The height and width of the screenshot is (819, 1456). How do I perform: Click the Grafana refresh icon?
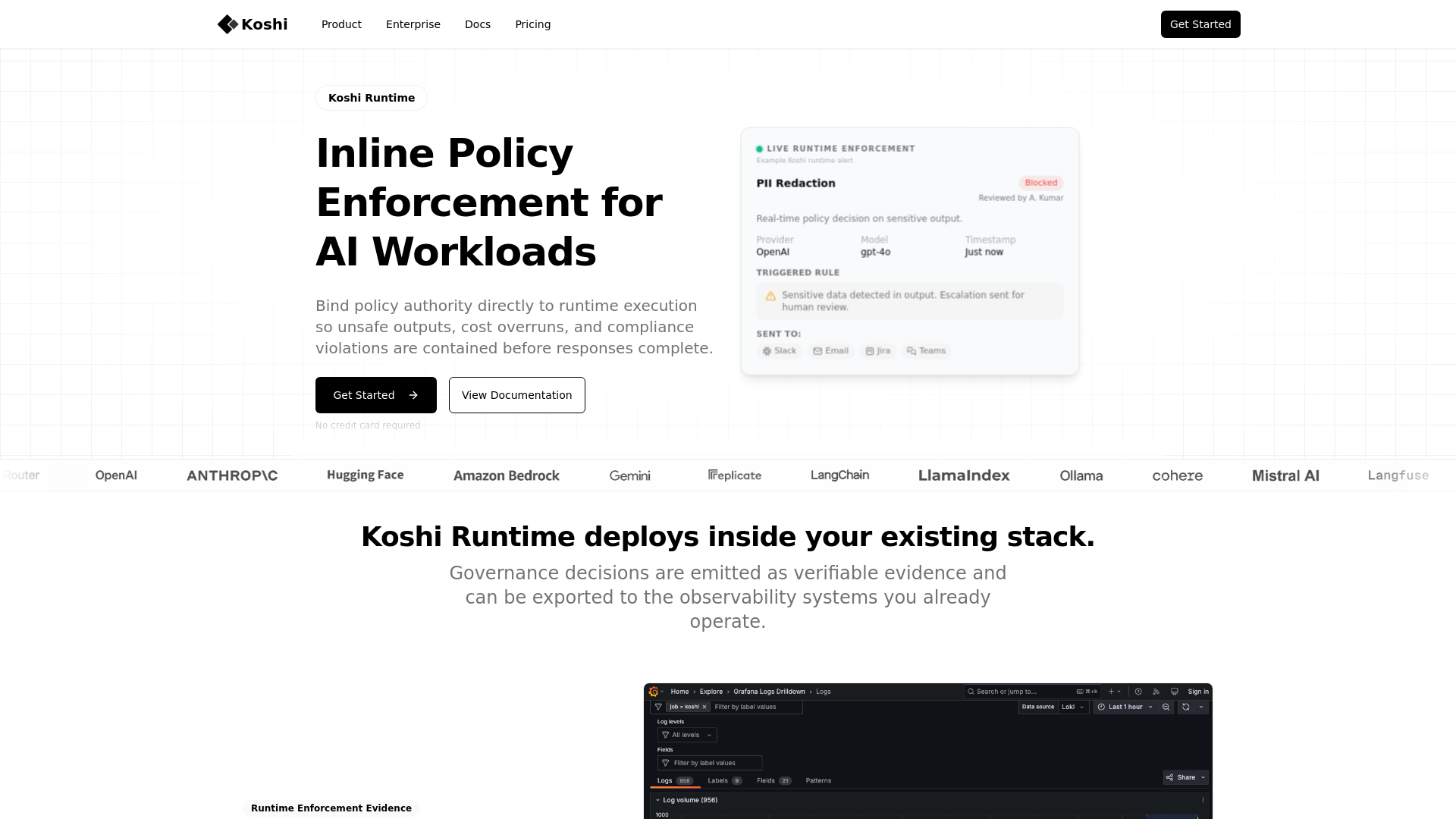[1186, 707]
